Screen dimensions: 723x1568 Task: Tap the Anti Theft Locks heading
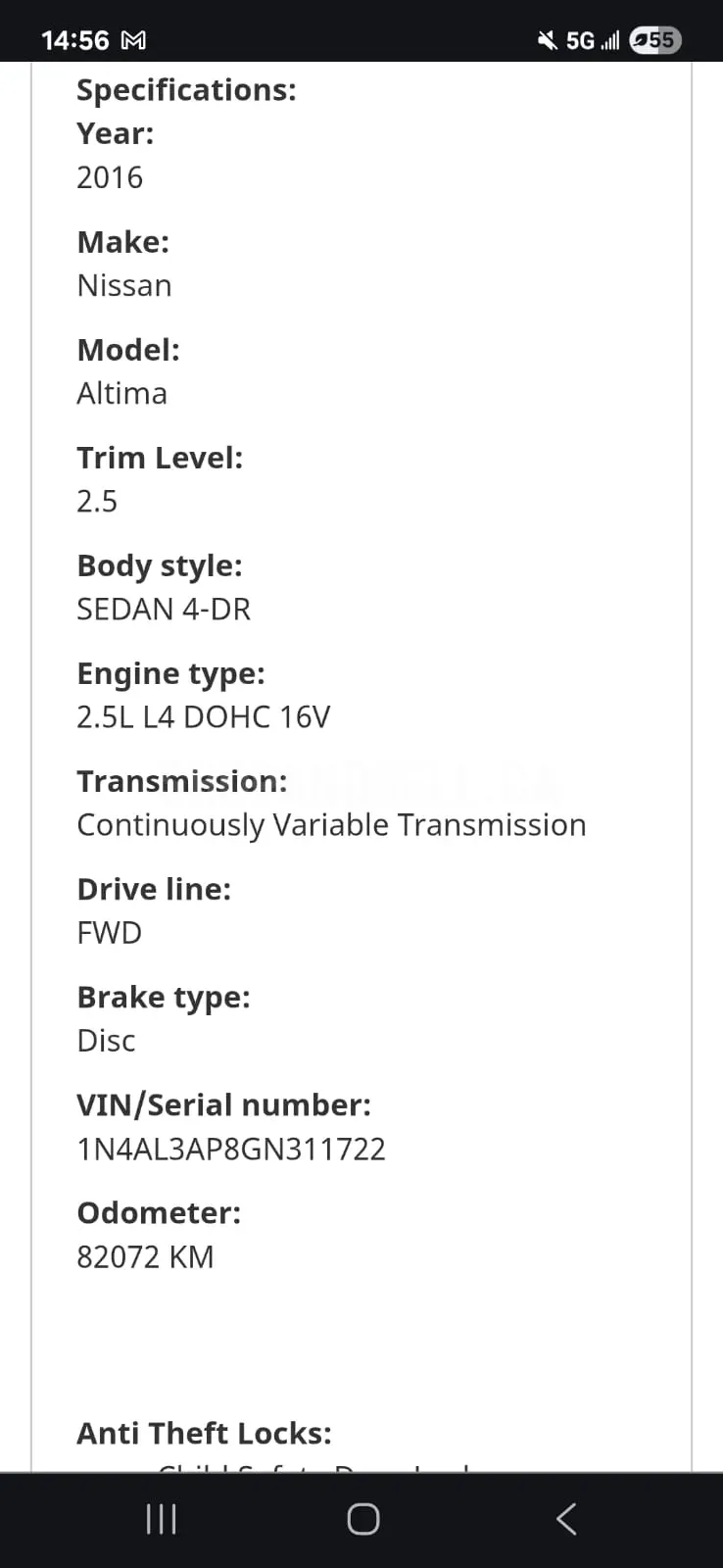[204, 1433]
